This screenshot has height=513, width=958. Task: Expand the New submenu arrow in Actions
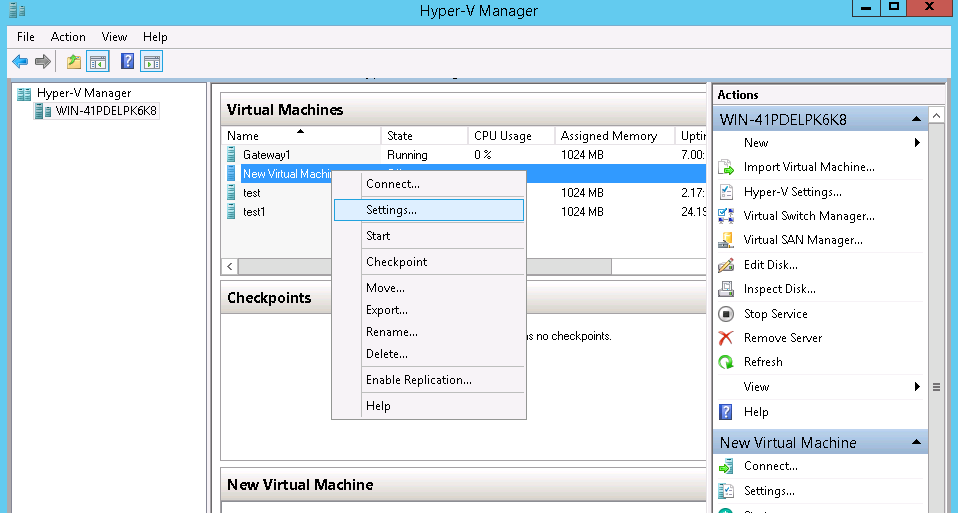tap(917, 143)
